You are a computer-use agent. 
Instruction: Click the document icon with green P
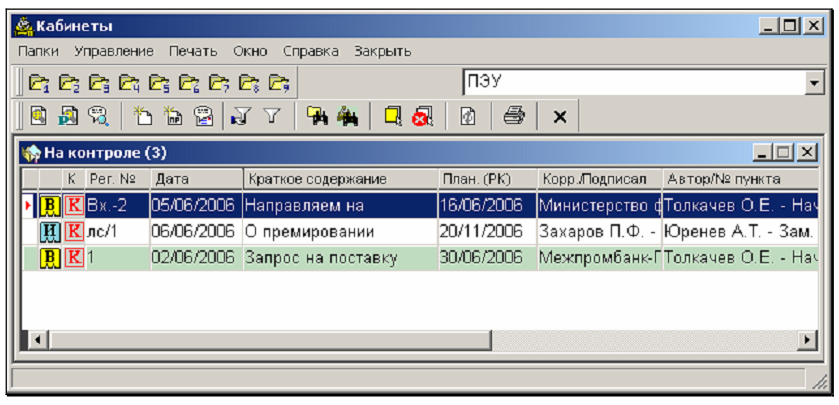68,116
